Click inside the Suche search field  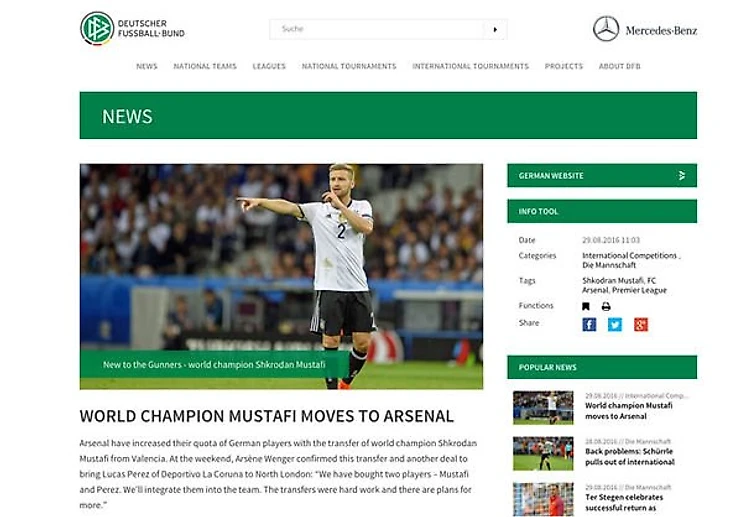(x=376, y=29)
